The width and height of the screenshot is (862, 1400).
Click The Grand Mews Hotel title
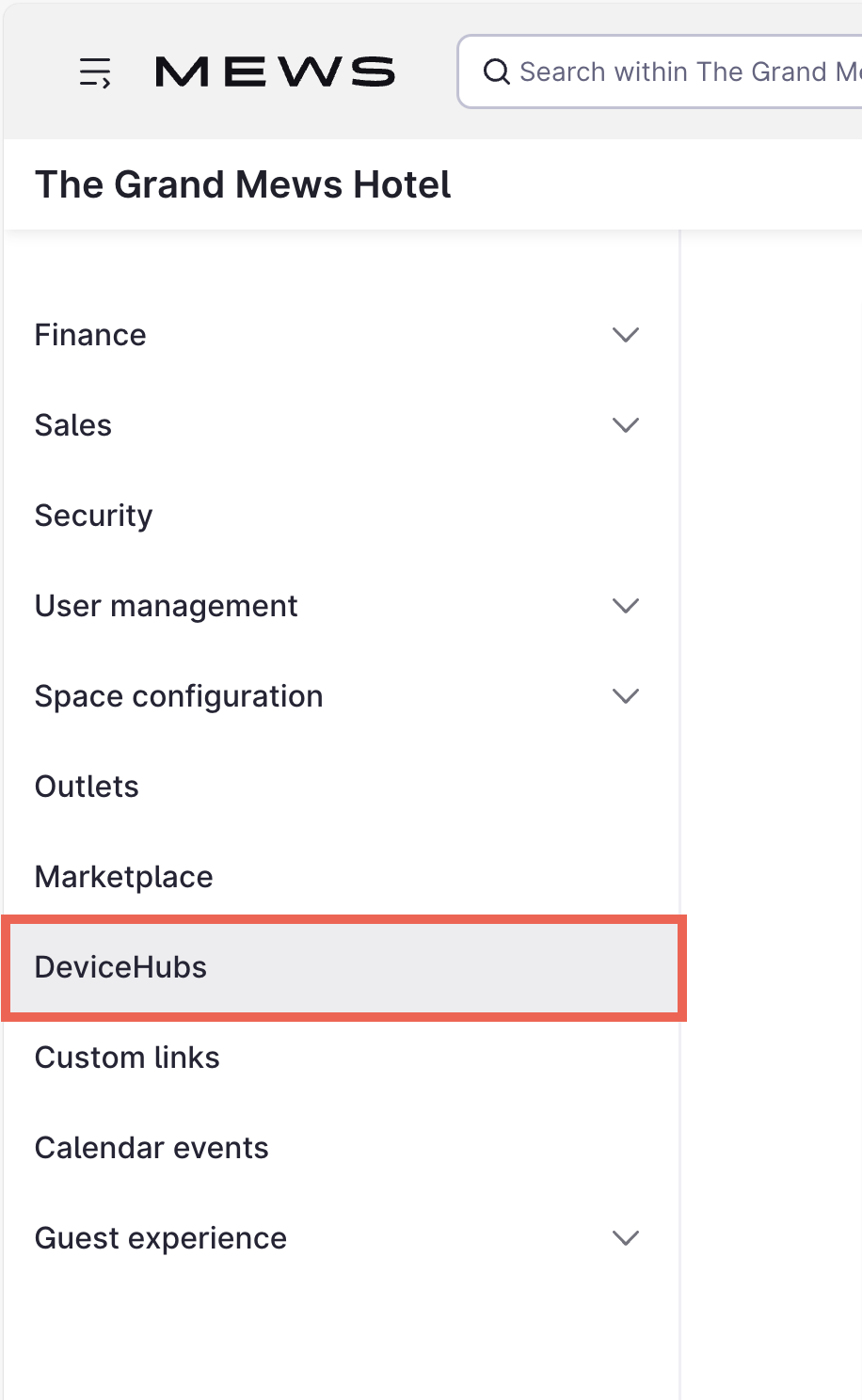click(242, 184)
